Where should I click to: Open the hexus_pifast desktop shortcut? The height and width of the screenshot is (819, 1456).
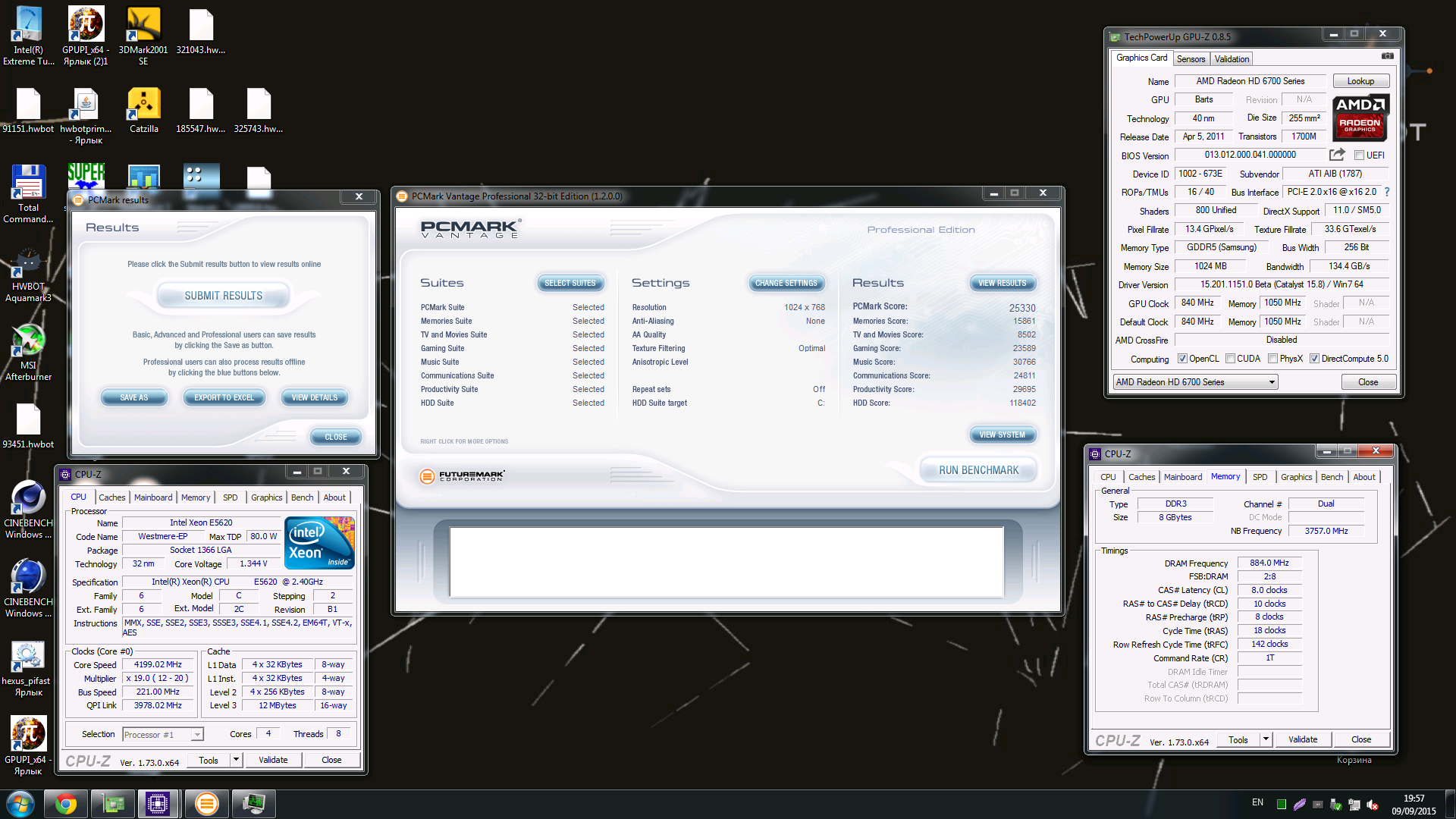click(28, 669)
